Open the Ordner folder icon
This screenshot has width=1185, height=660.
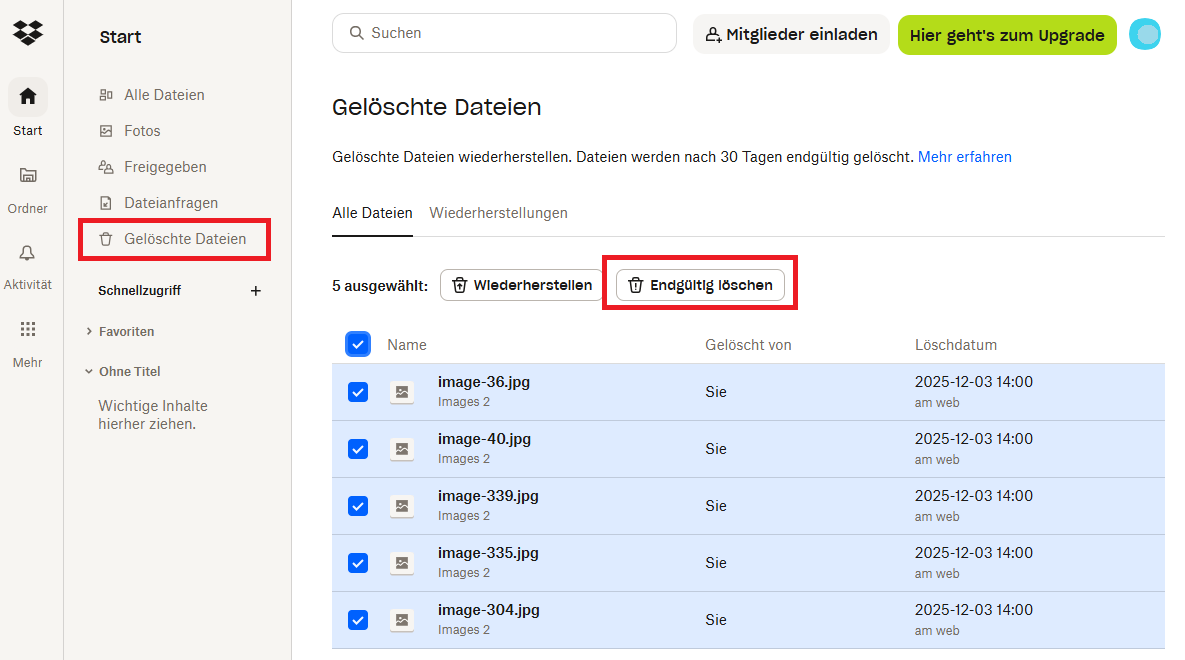click(28, 175)
